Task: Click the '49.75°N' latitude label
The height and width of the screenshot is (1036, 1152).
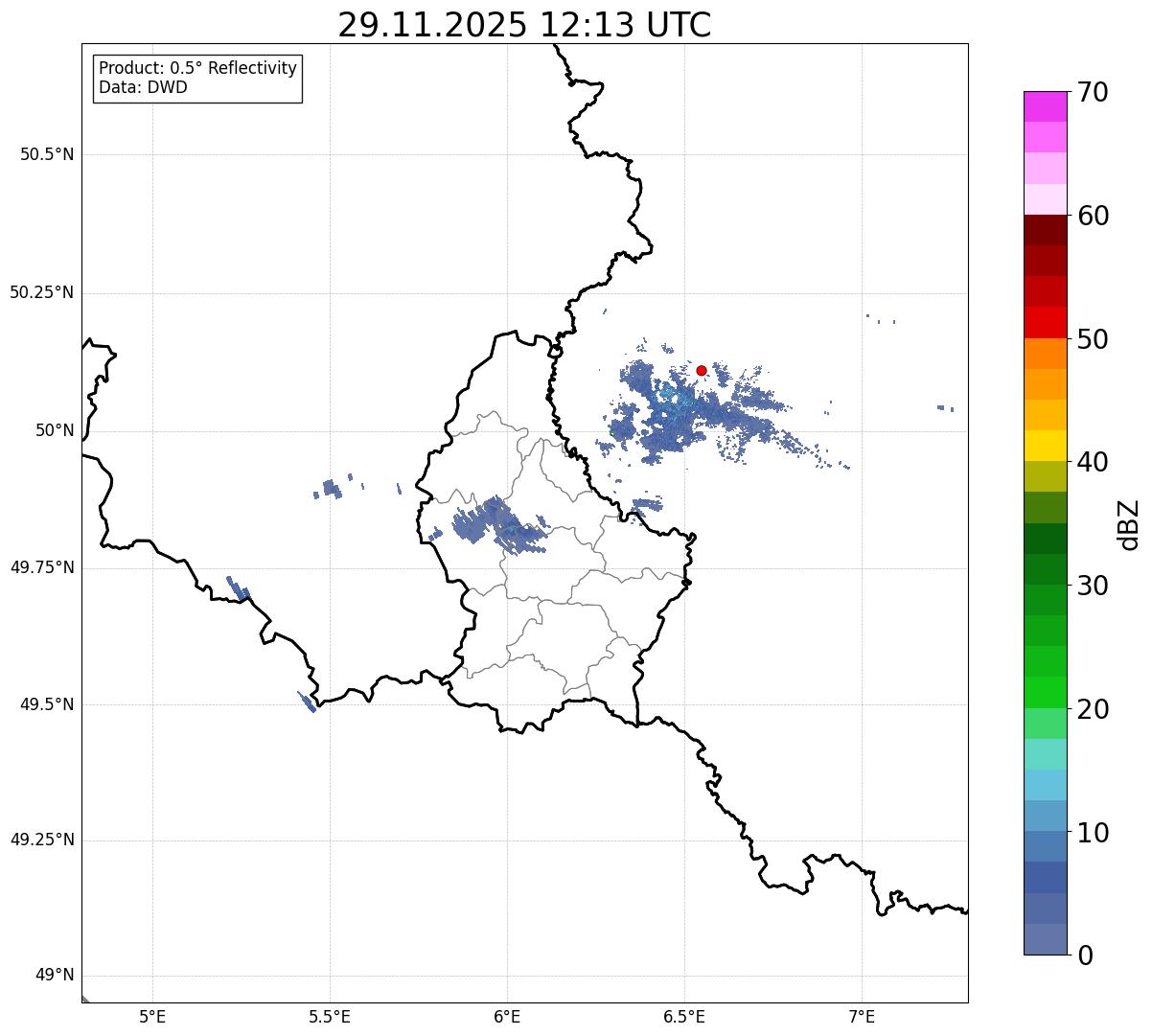Action: point(41,567)
